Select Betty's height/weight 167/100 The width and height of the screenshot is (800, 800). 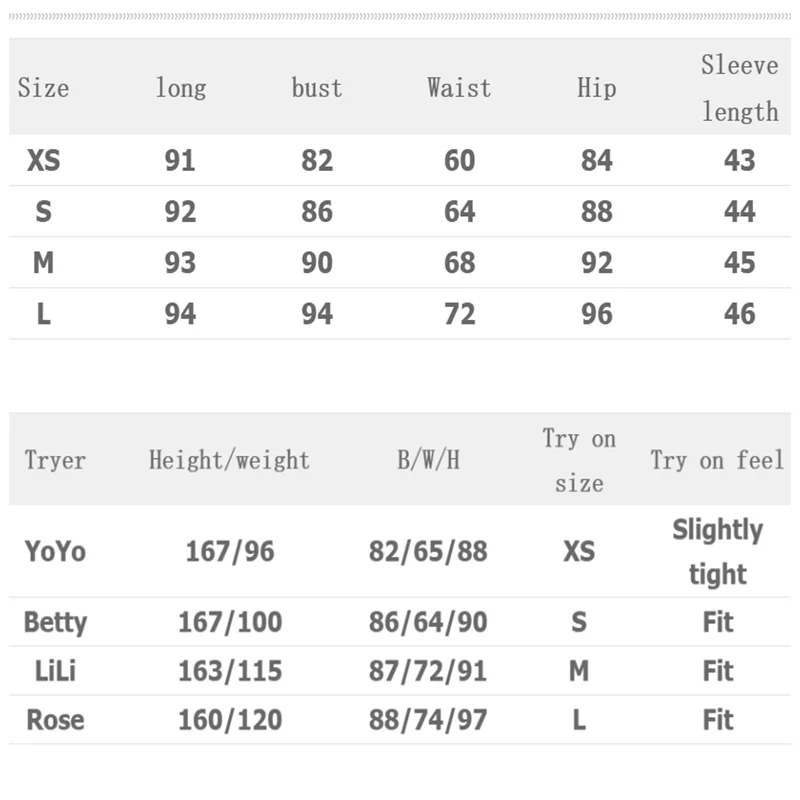click(x=230, y=622)
